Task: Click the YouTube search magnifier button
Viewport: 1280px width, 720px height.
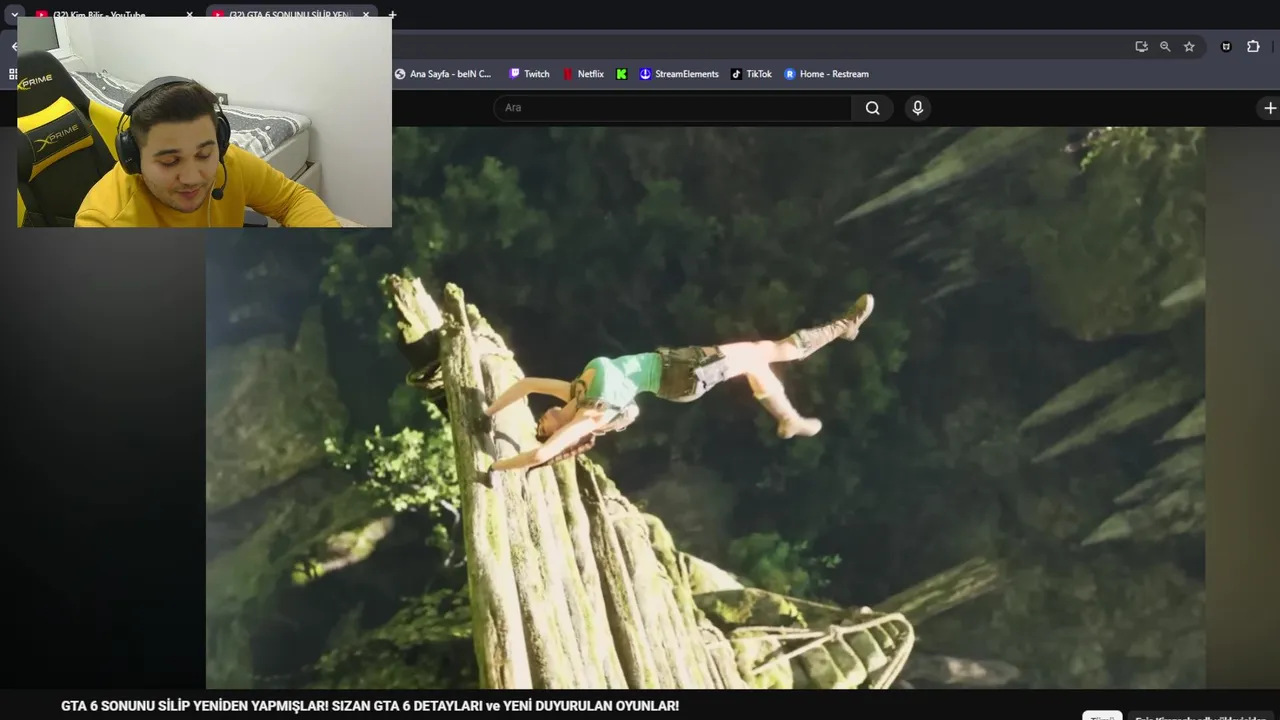Action: (873, 108)
